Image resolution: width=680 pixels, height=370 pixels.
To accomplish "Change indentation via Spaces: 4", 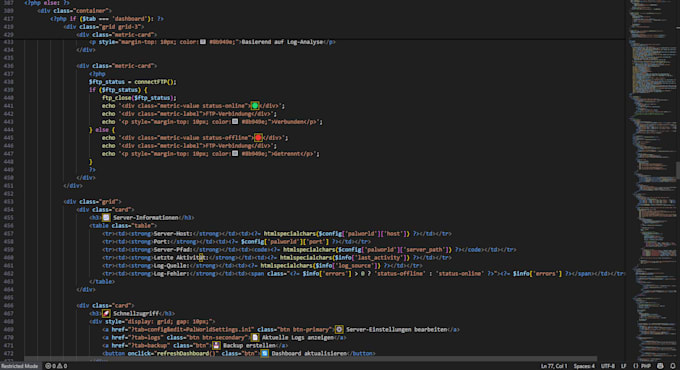I will (584, 366).
